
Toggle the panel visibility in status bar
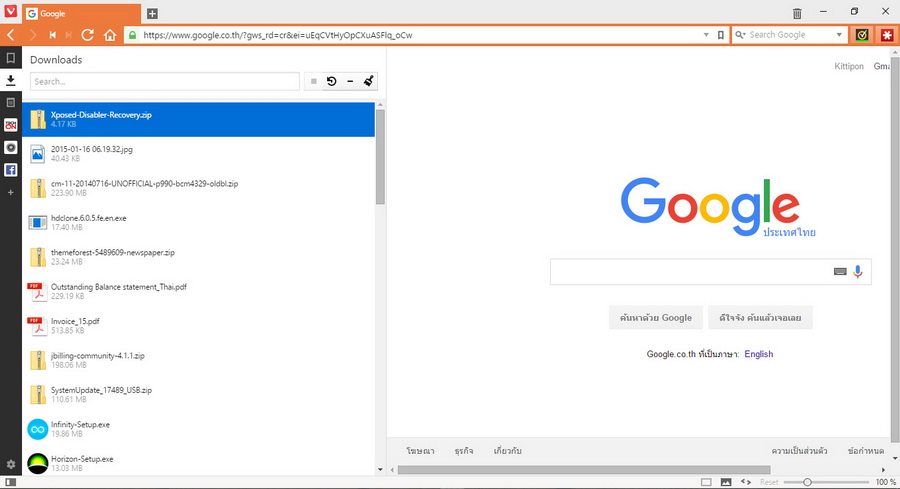(x=706, y=482)
